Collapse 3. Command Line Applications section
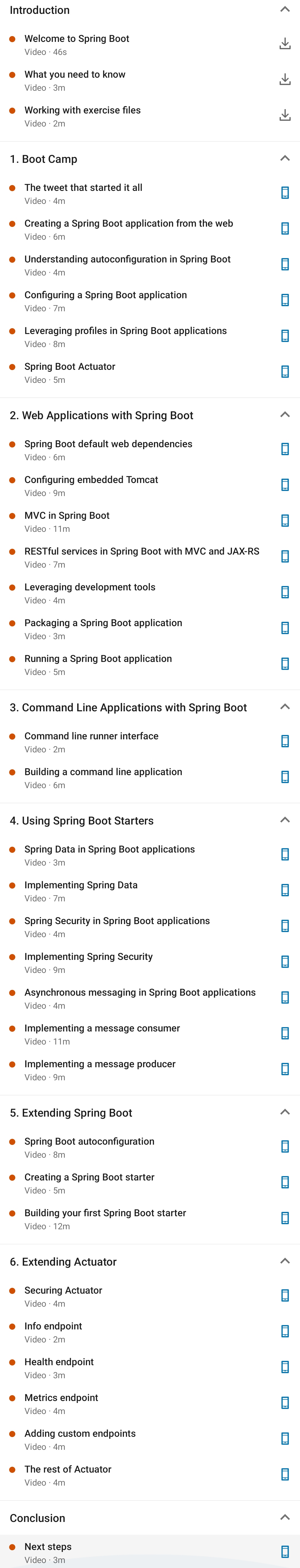 pyautogui.click(x=285, y=707)
